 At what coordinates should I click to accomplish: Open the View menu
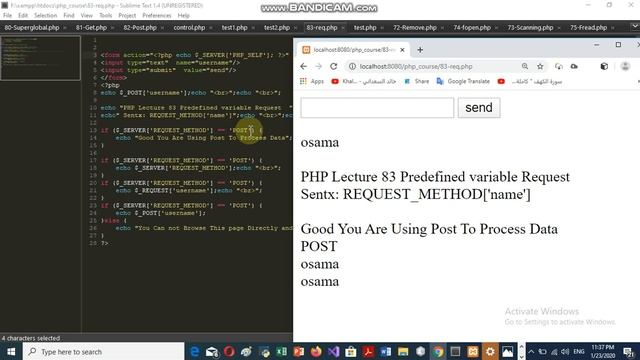pyautogui.click(x=87, y=16)
